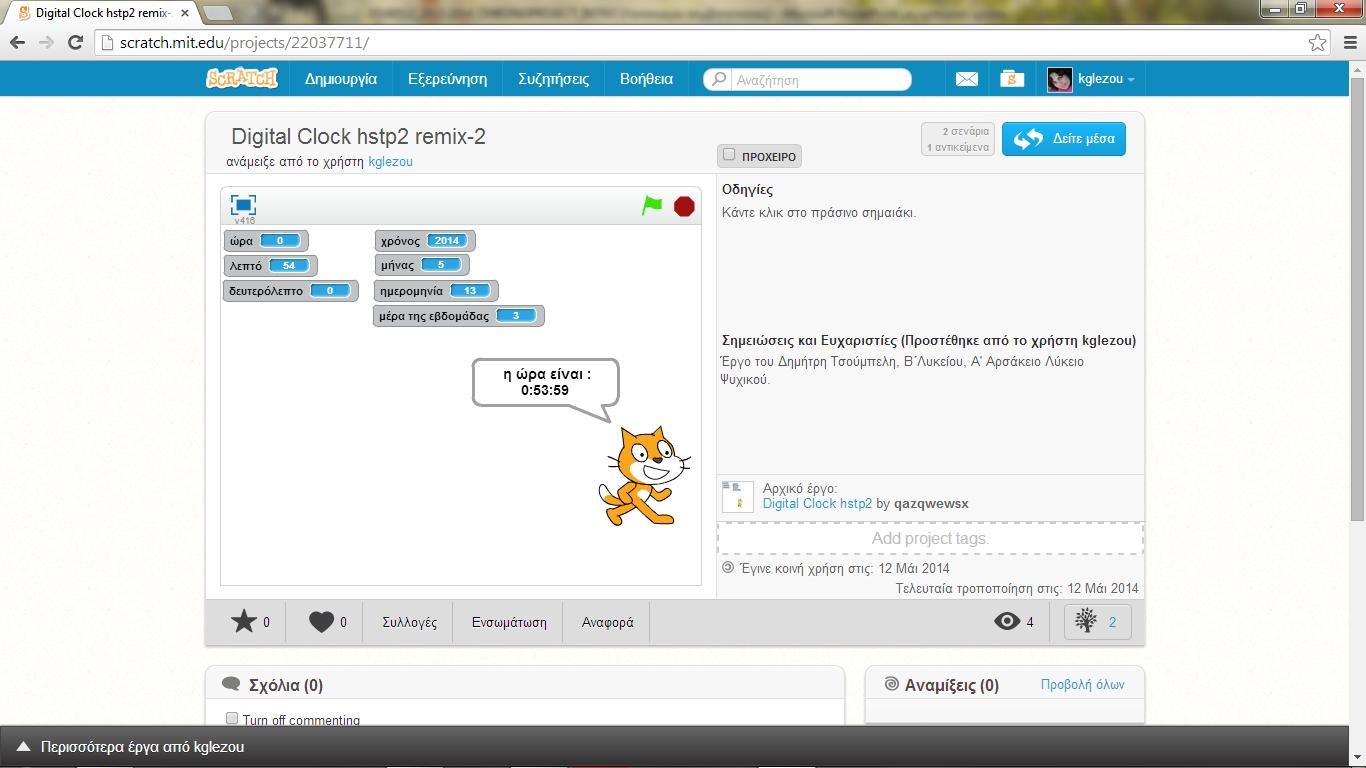Click the eye views icon
Viewport: 1366px width, 768px height.
[1007, 622]
